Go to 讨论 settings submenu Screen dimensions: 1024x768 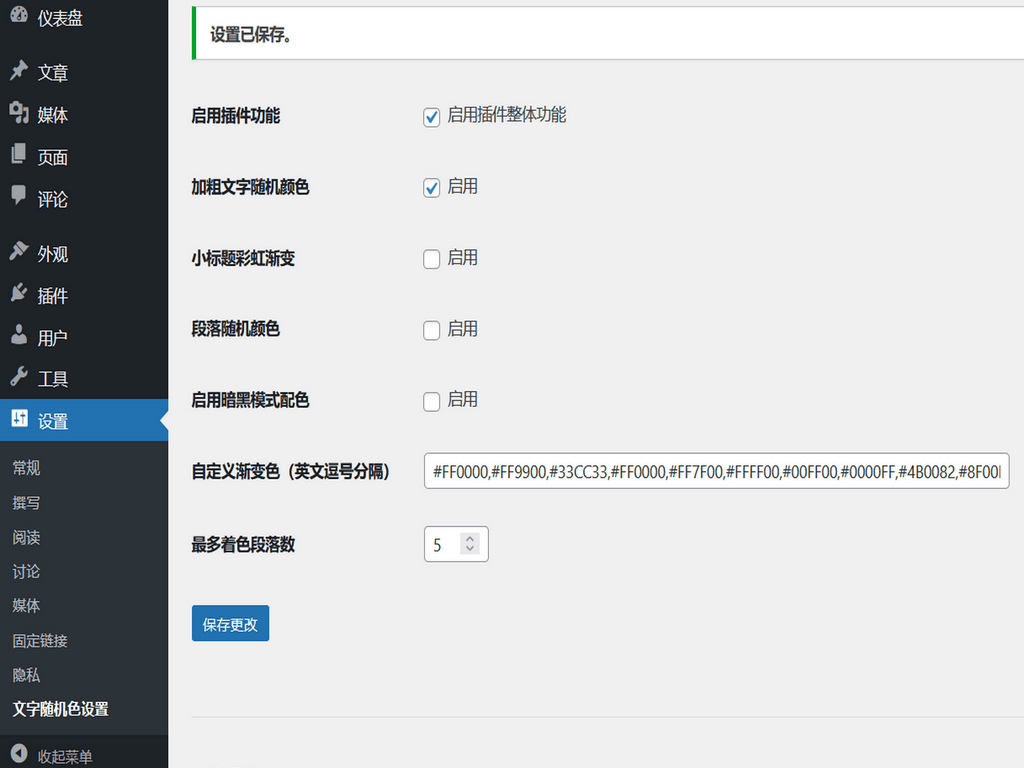[x=26, y=571]
